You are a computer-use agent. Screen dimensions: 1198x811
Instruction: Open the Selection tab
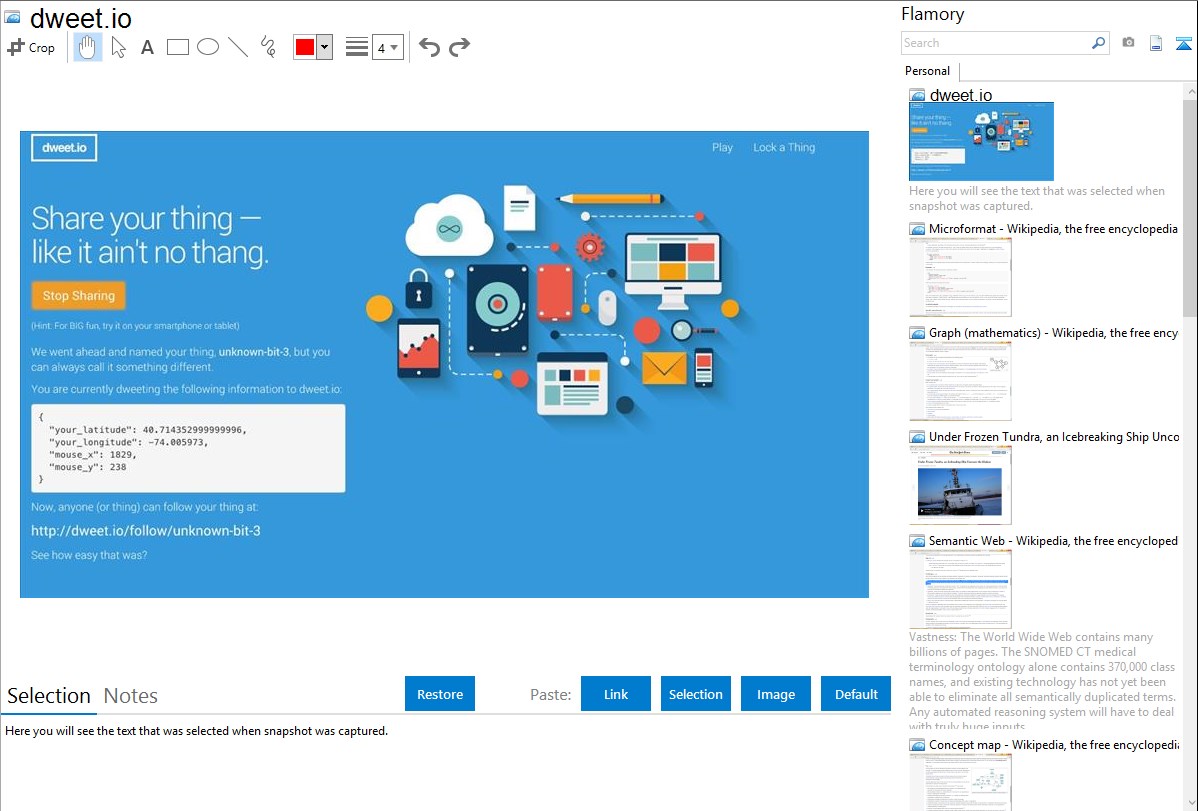coord(49,696)
